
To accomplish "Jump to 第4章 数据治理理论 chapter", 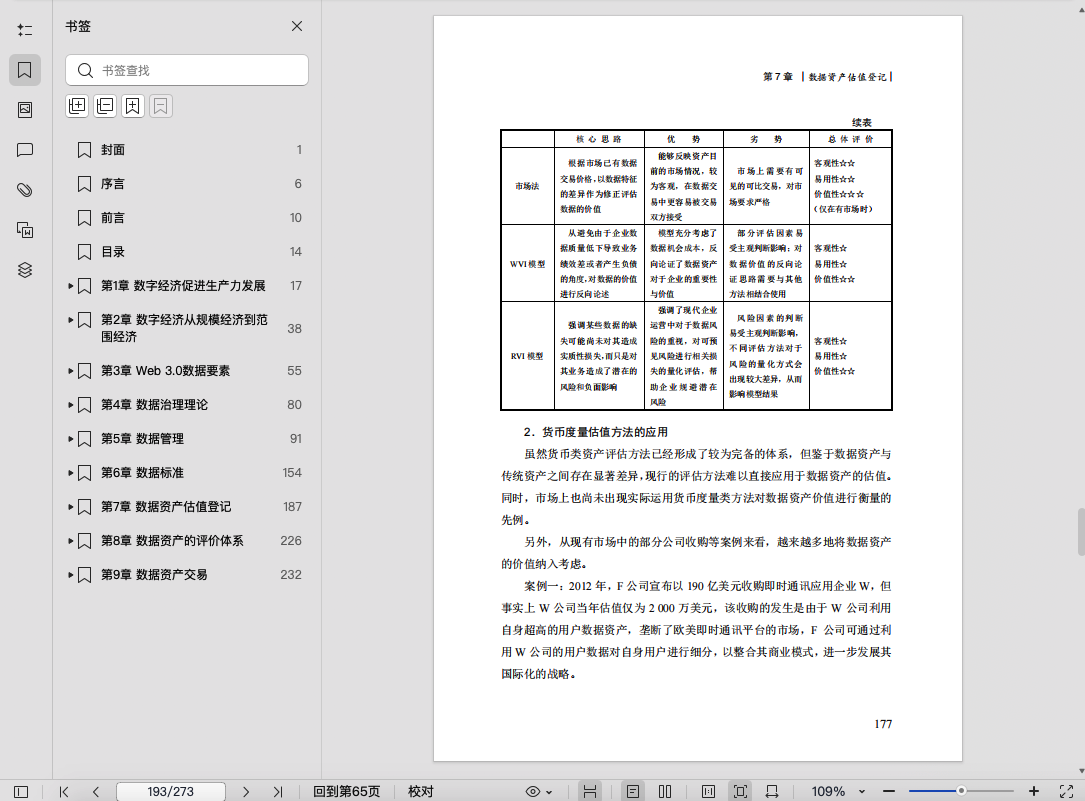I will (154, 405).
